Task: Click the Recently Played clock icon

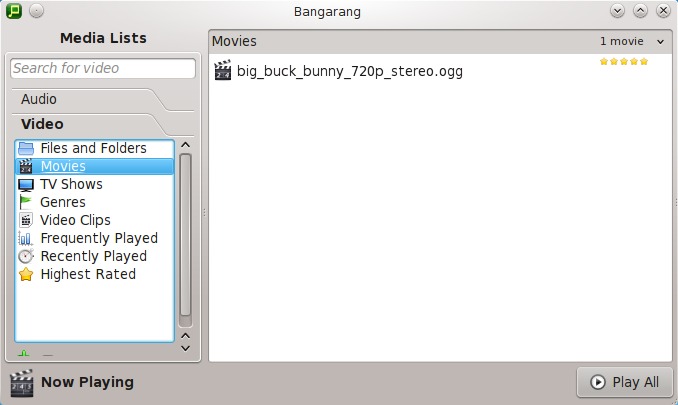Action: 26,256
